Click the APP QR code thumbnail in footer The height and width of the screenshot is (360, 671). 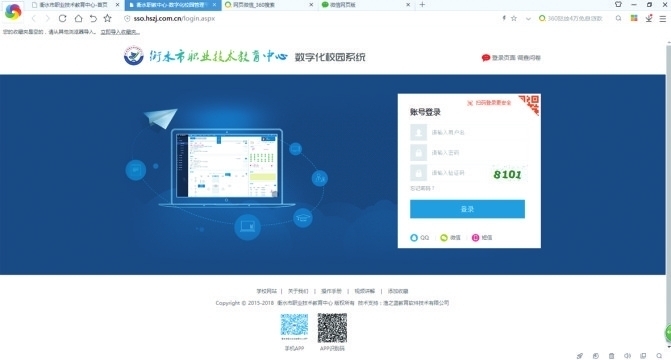click(332, 328)
